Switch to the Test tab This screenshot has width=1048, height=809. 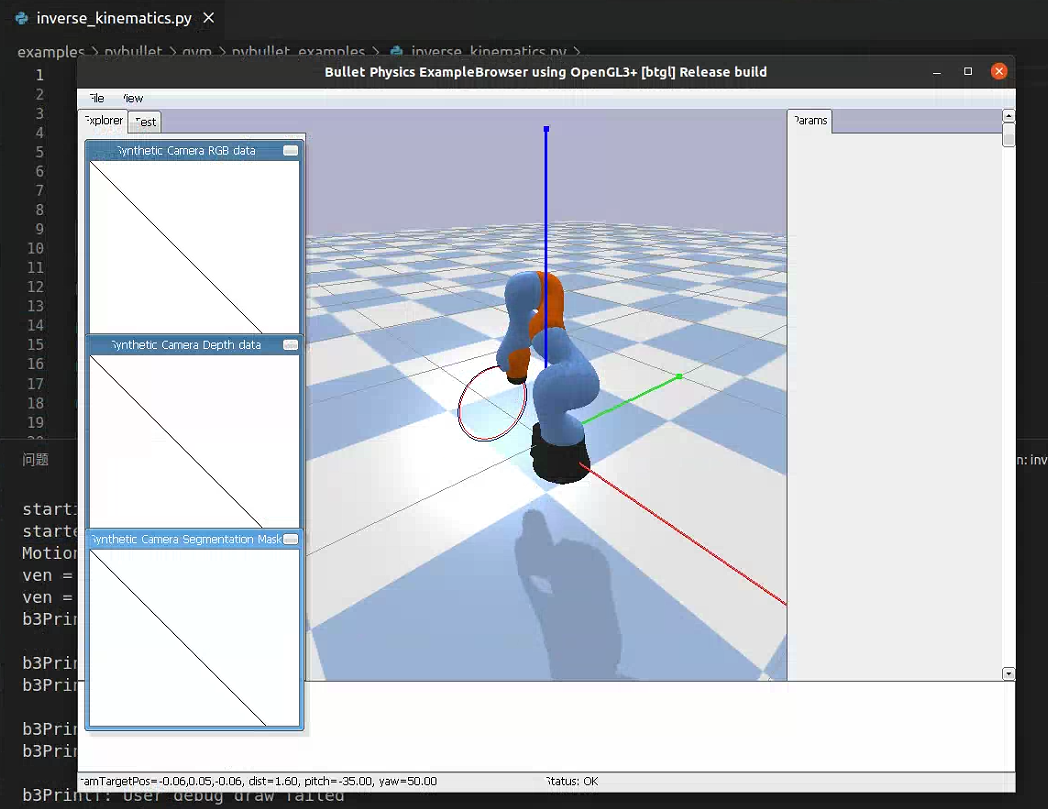[145, 122]
